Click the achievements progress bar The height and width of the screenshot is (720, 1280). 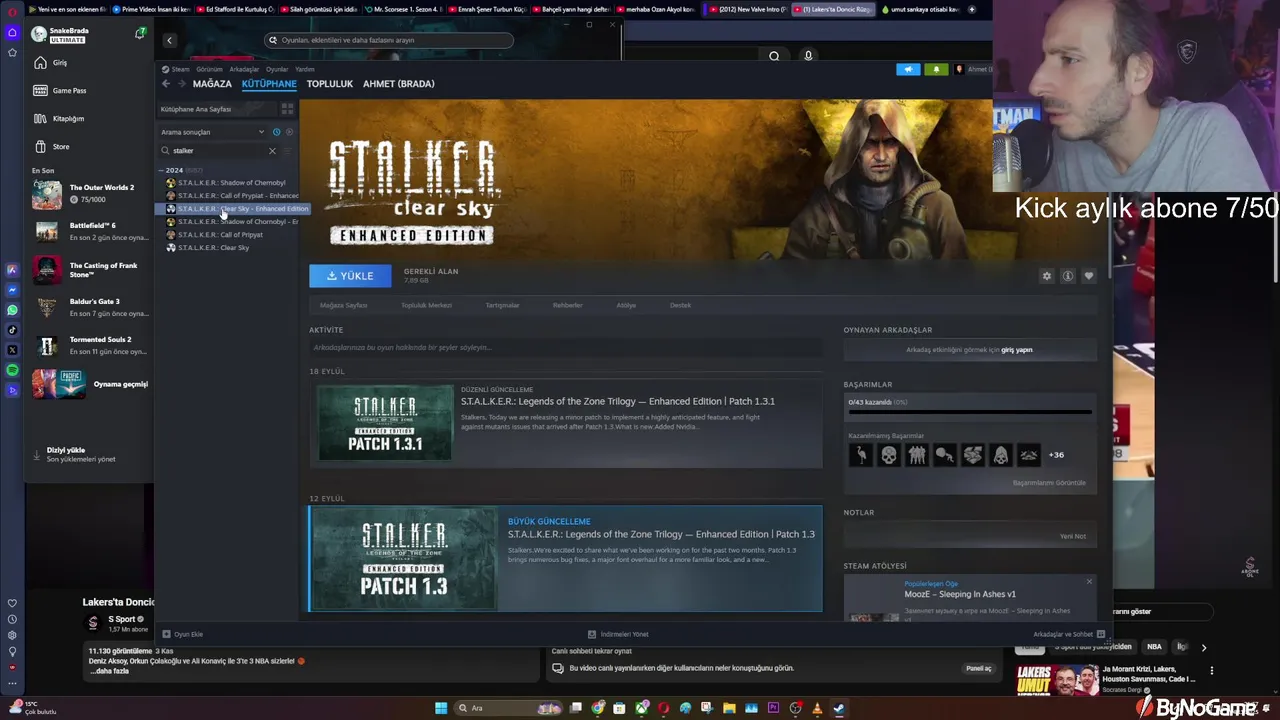[970, 411]
